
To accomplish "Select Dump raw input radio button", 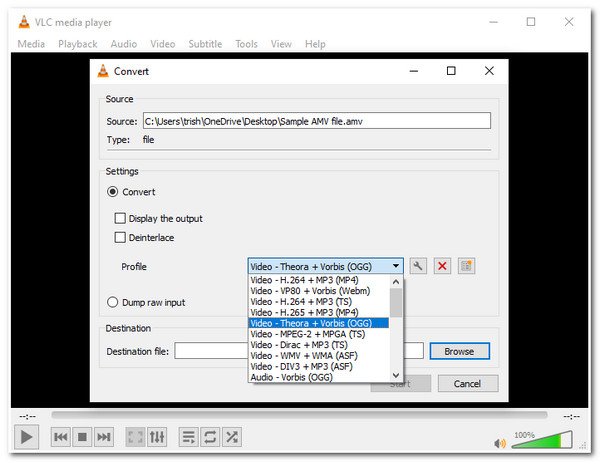I will pos(112,302).
